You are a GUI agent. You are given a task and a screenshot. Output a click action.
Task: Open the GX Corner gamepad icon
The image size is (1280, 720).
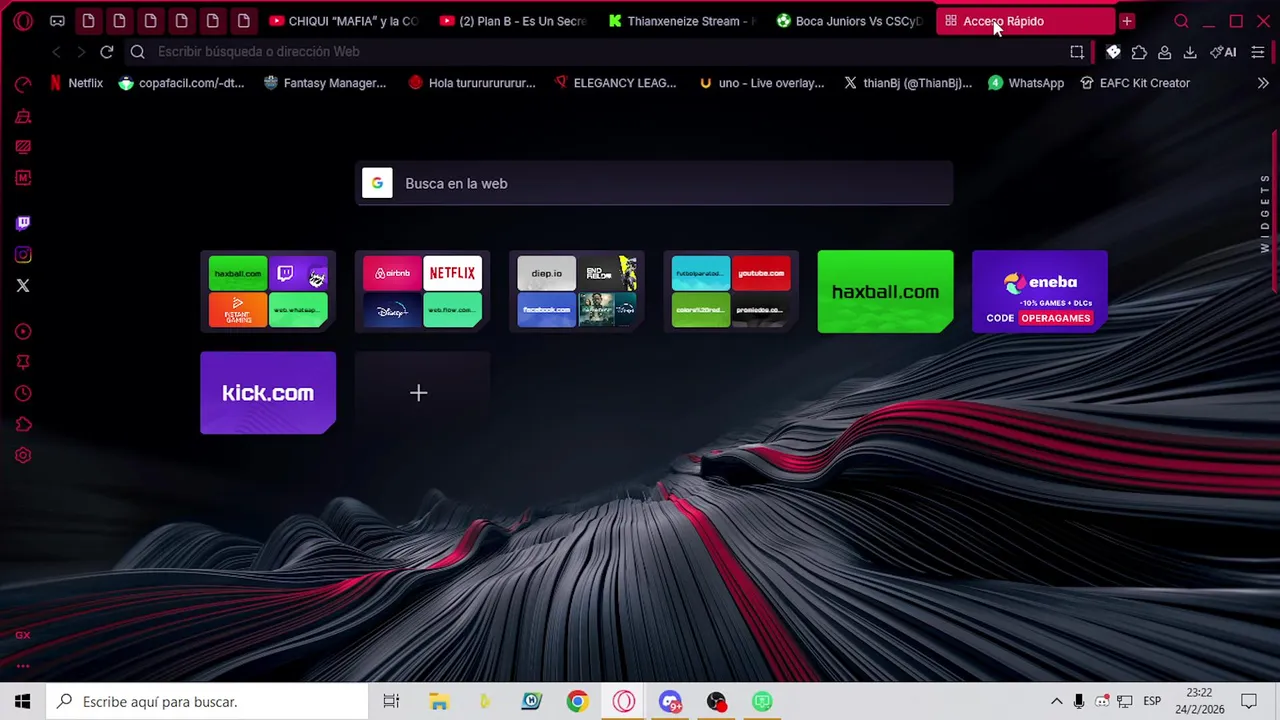click(x=58, y=21)
